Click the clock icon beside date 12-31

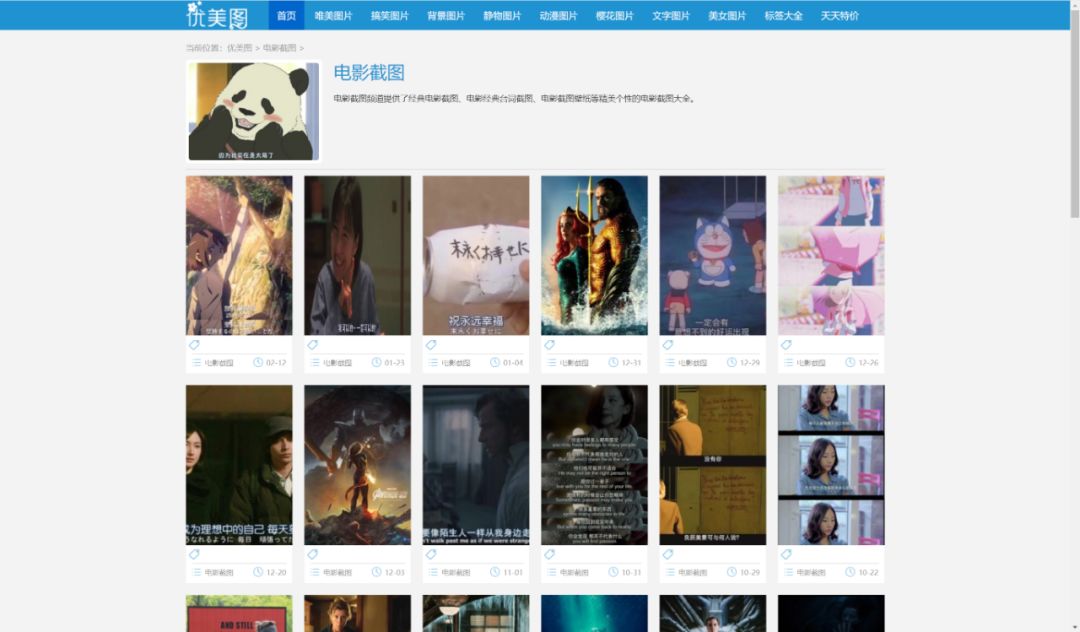(x=614, y=362)
